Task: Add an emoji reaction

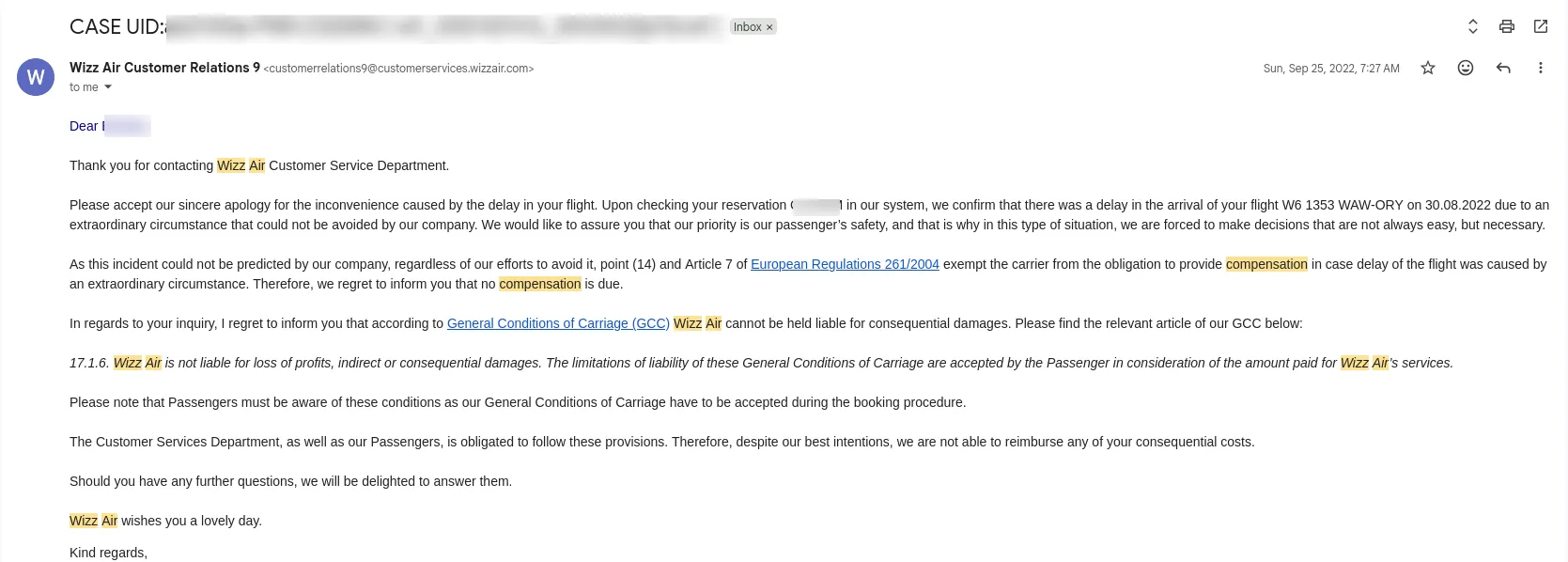Action: pos(1466,68)
